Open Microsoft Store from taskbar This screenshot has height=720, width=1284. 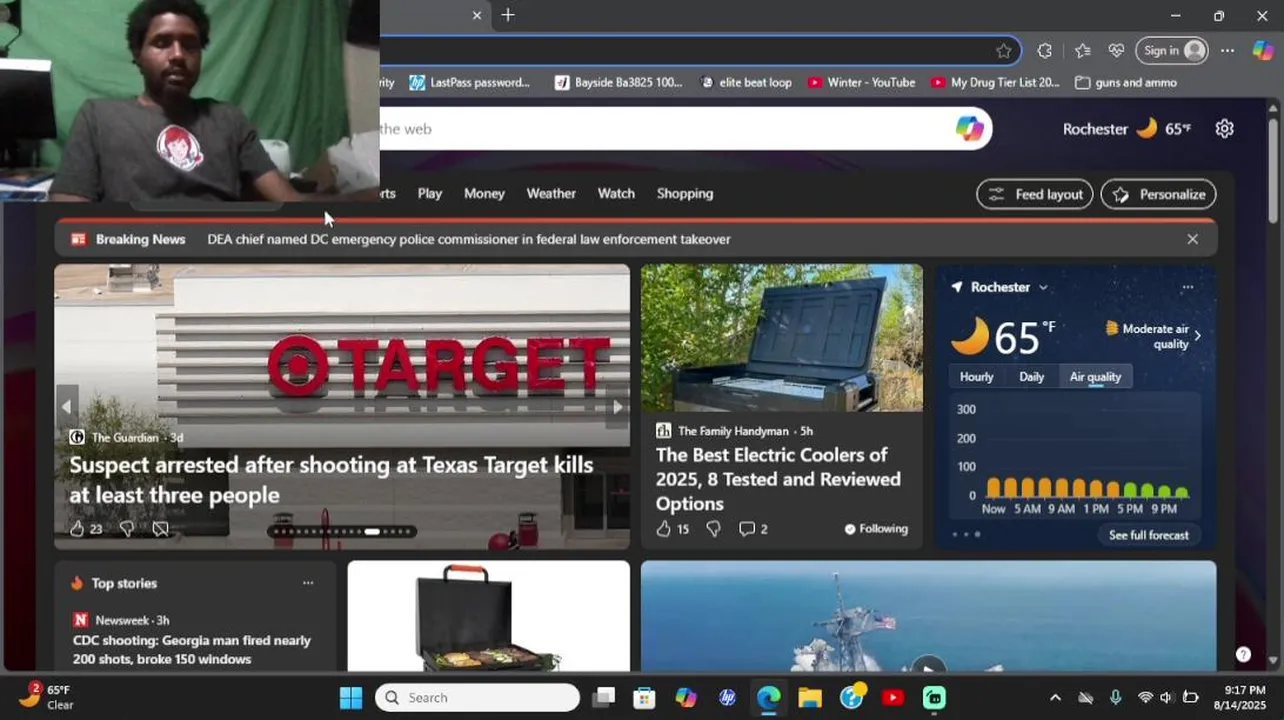click(644, 698)
